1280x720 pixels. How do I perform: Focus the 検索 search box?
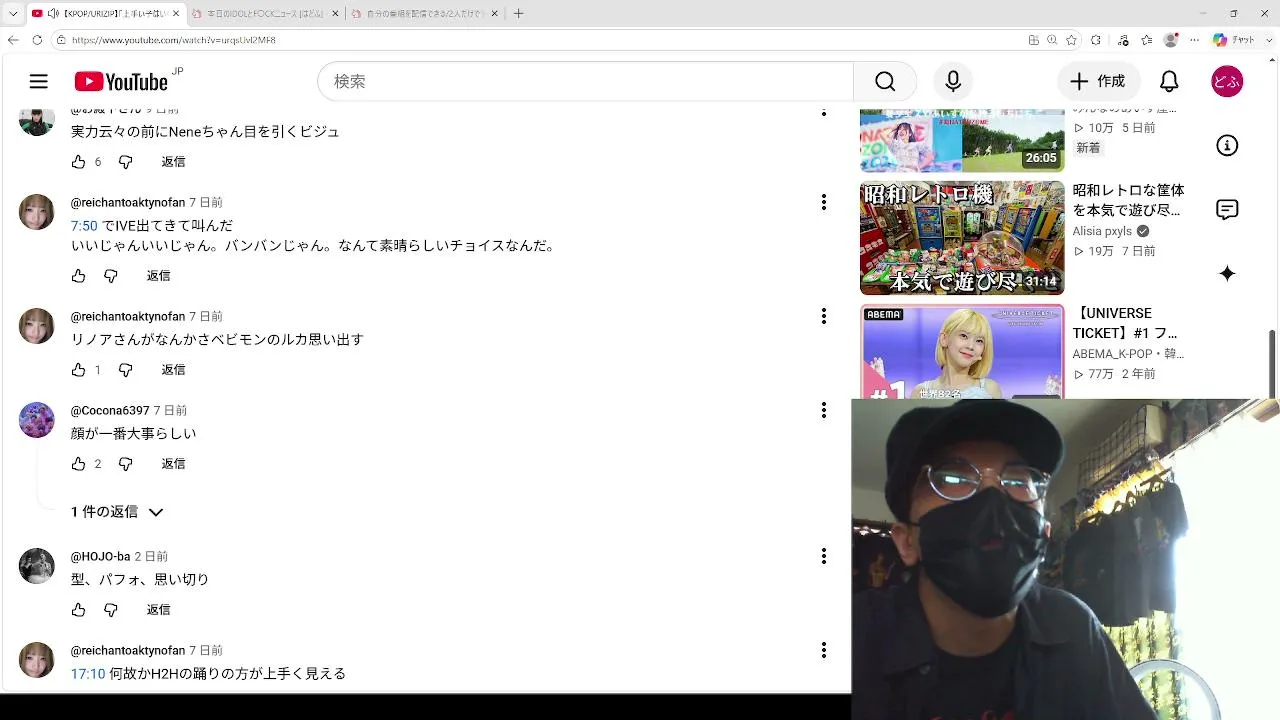pyautogui.click(x=586, y=82)
